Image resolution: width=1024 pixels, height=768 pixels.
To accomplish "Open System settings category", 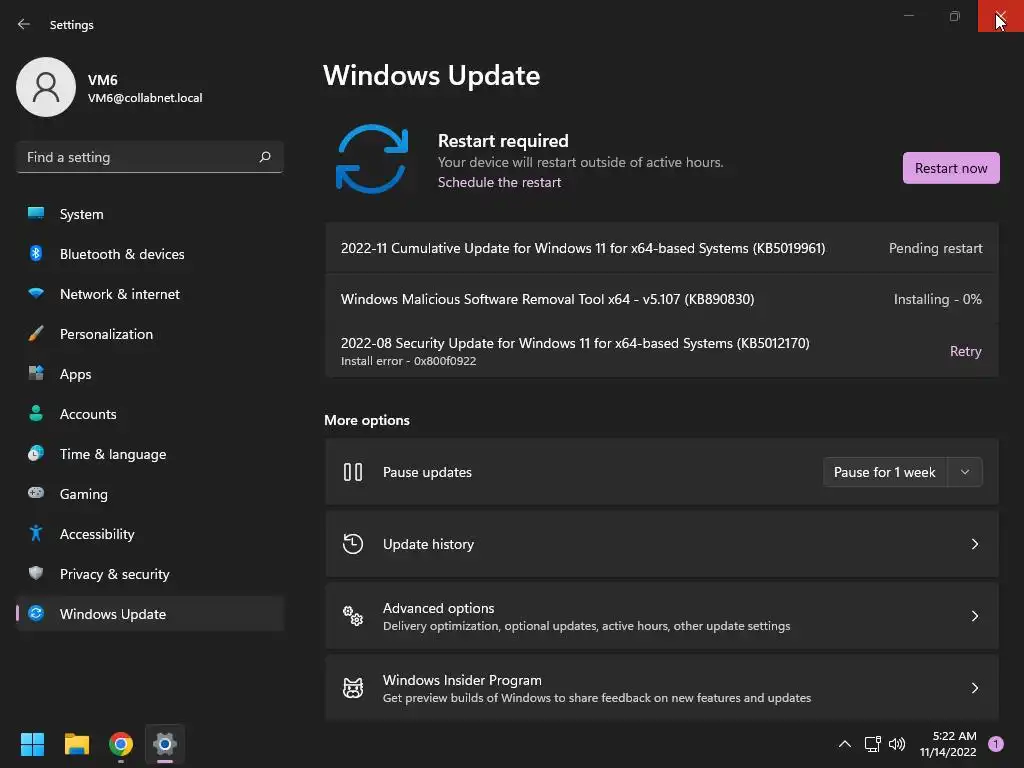I will point(150,214).
